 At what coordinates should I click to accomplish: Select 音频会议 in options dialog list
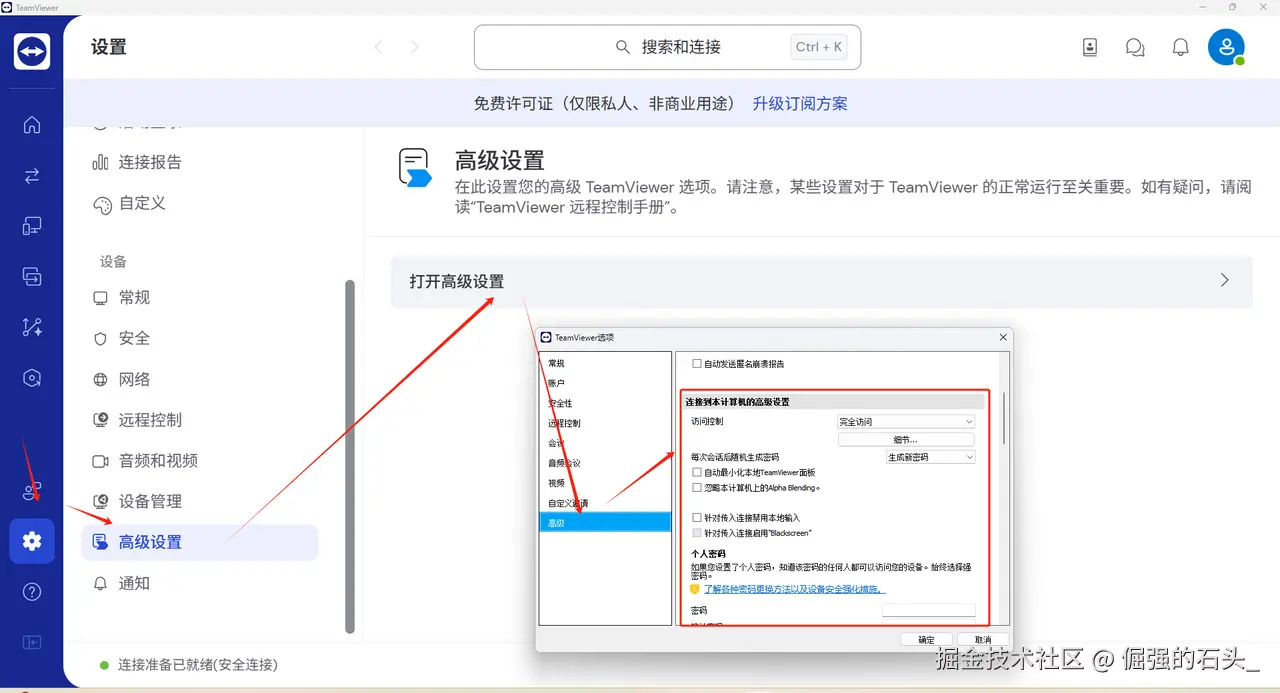564,463
